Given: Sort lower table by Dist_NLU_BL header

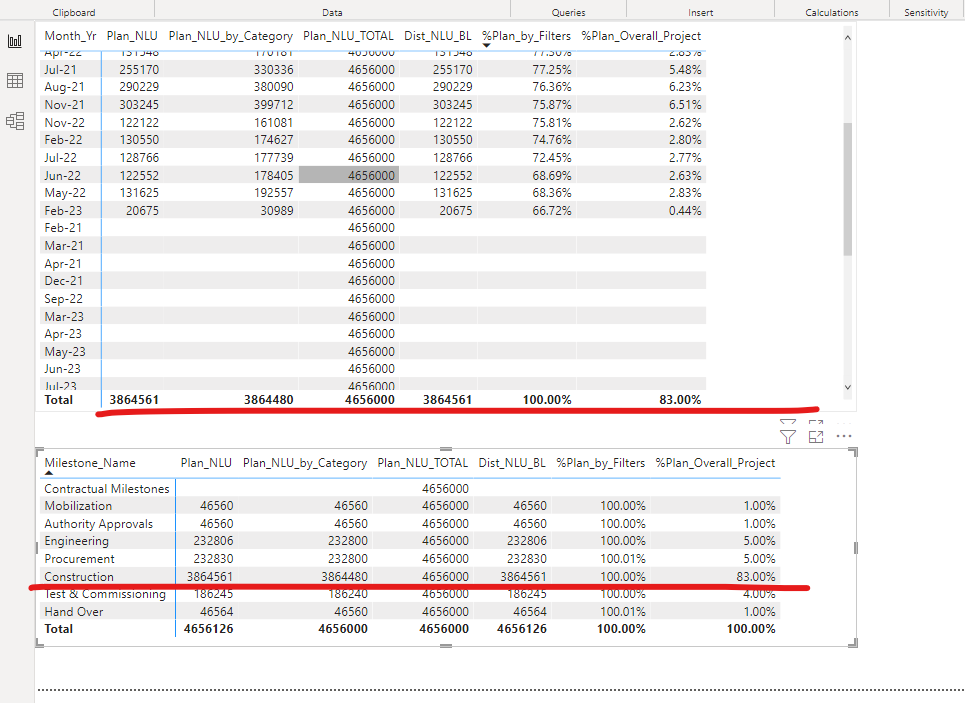Looking at the screenshot, I should [512, 463].
